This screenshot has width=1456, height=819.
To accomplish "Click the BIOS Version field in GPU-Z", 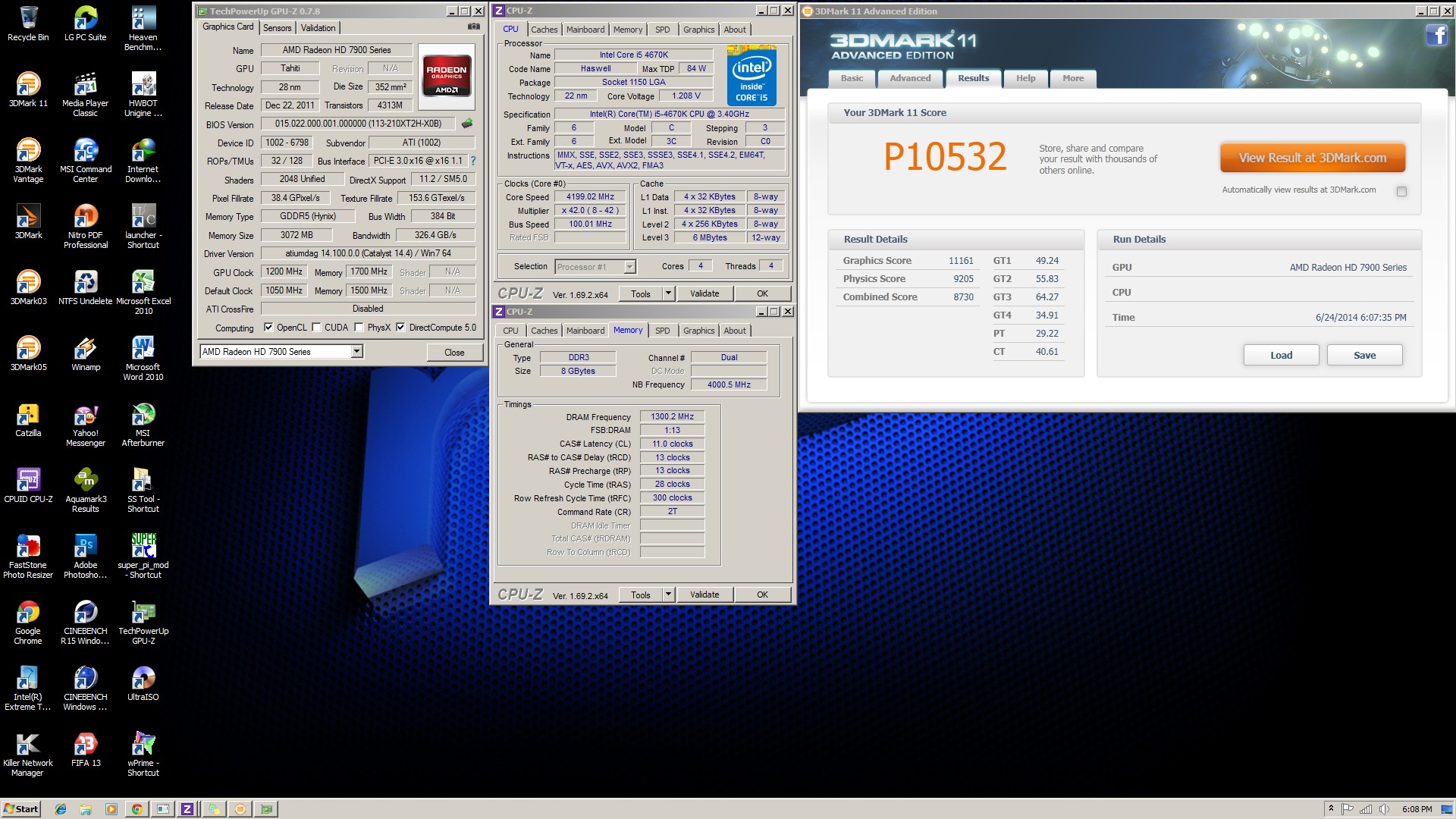I will pyautogui.click(x=357, y=124).
